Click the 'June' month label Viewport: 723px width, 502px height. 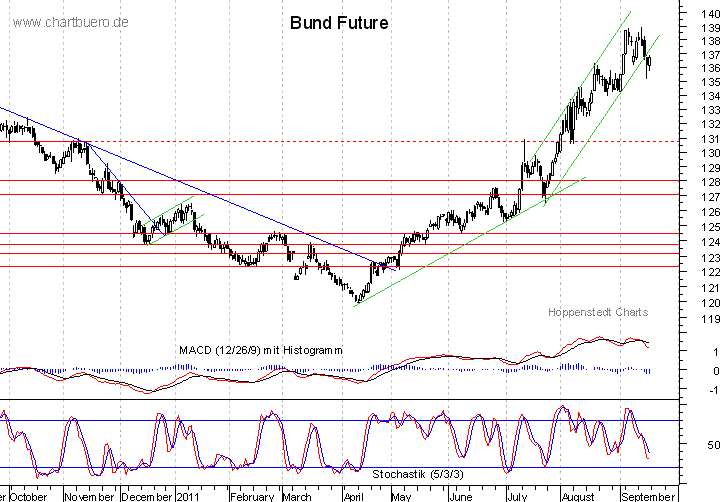click(460, 496)
